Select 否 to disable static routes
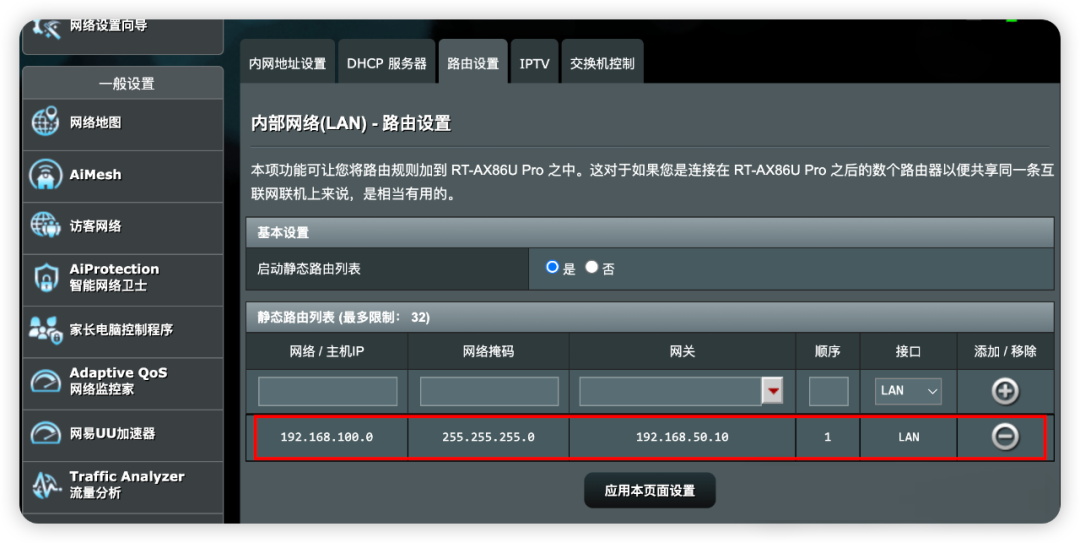Screen dimensions: 1080x543 tap(592, 267)
